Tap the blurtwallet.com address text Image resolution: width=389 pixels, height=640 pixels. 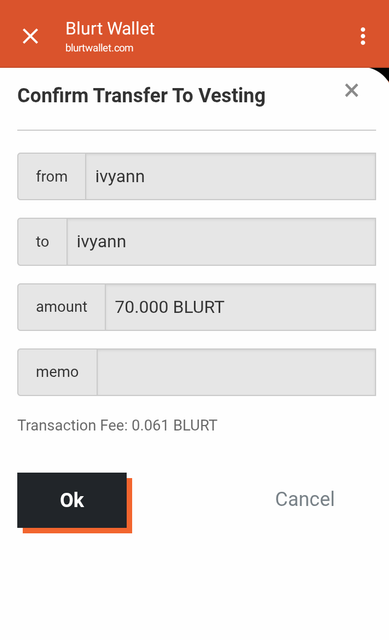tap(99, 48)
